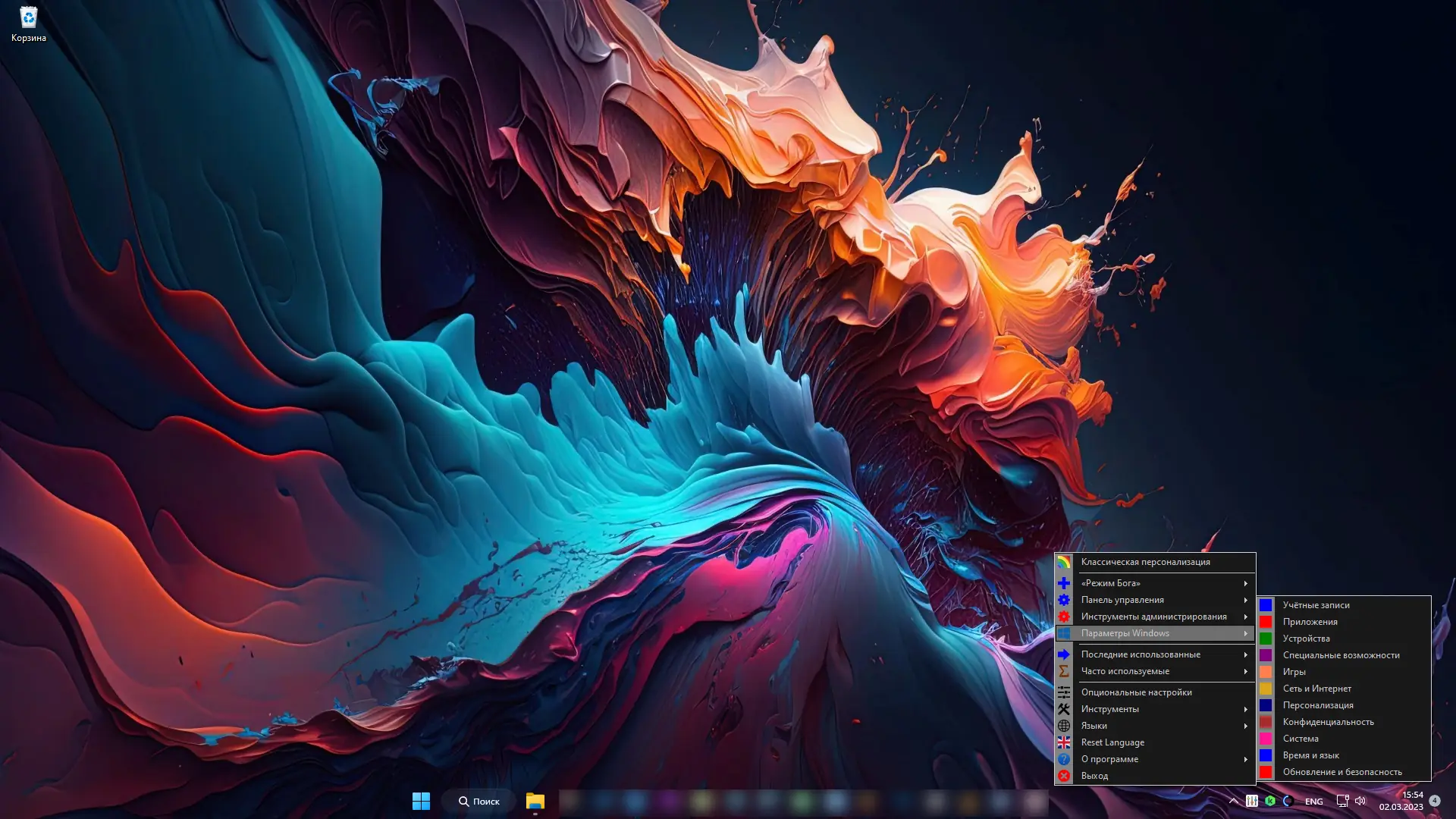
Task: Click the sigma Часто используемые icon
Action: tap(1064, 671)
